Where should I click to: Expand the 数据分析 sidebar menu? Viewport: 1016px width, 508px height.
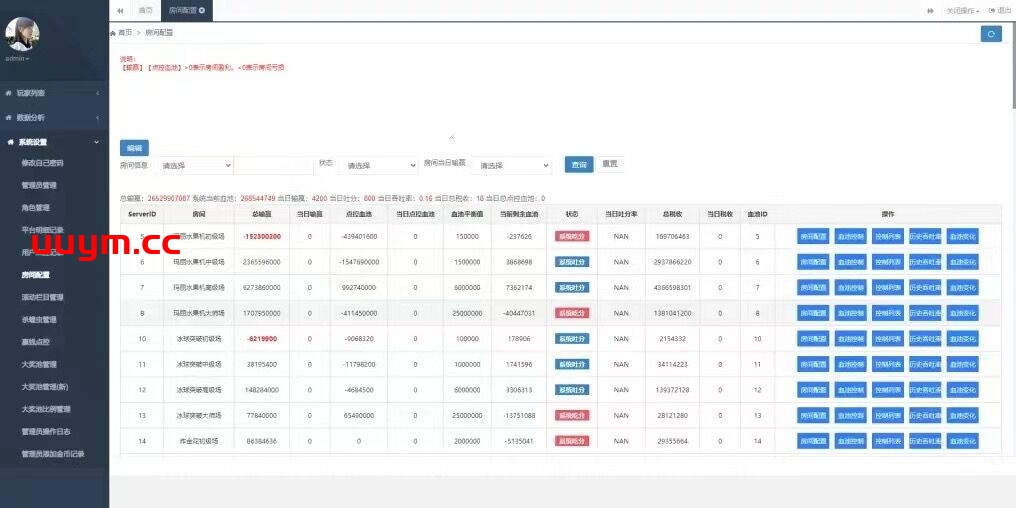click(54, 117)
